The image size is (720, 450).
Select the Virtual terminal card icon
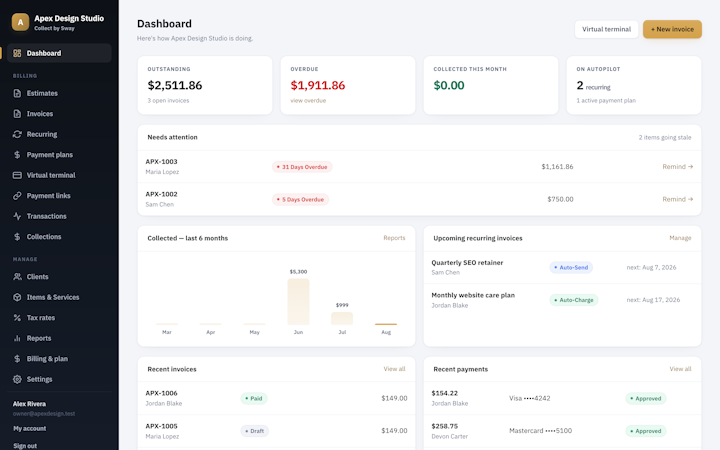pos(17,175)
